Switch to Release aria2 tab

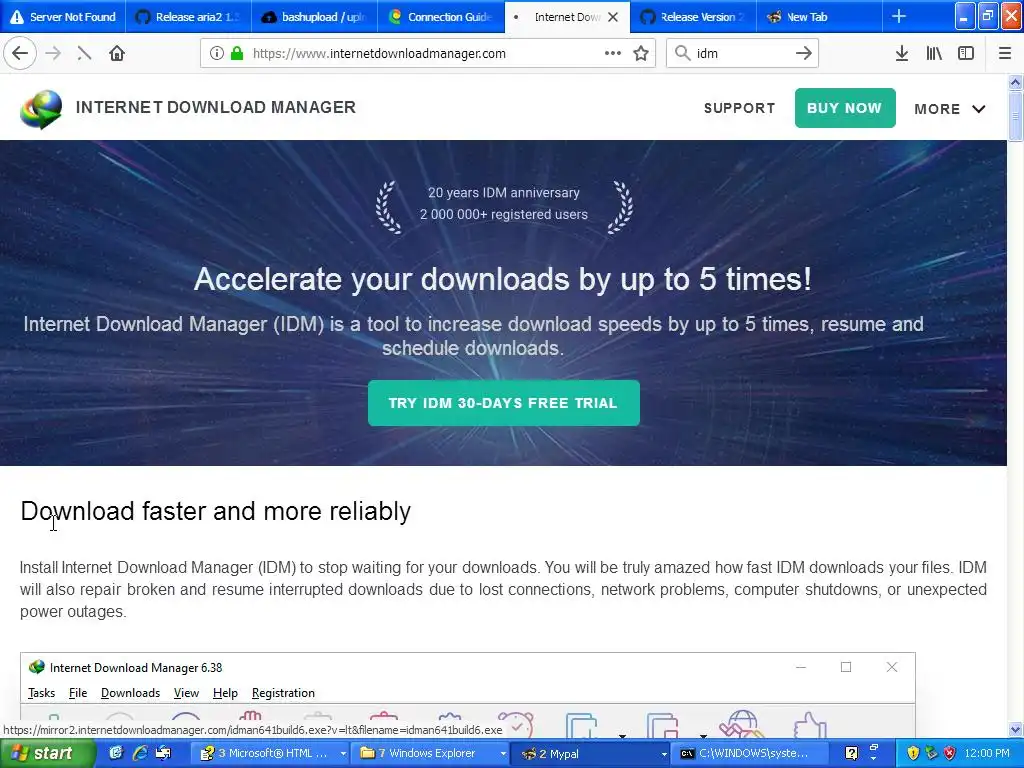[x=187, y=16]
